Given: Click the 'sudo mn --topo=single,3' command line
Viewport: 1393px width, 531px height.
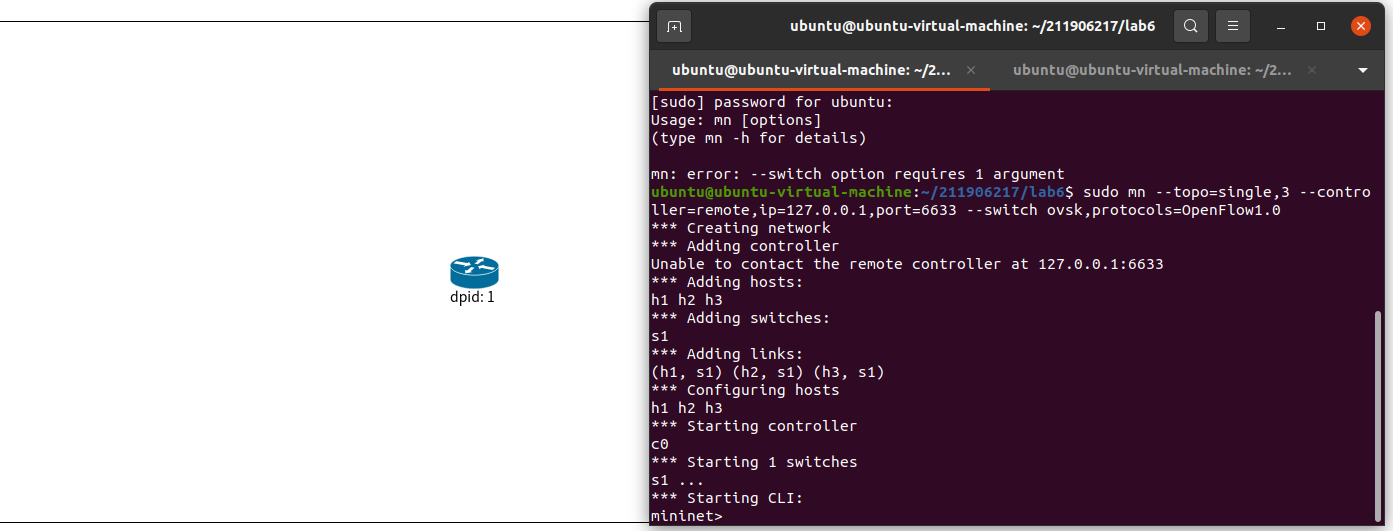Looking at the screenshot, I should pos(1010,201).
